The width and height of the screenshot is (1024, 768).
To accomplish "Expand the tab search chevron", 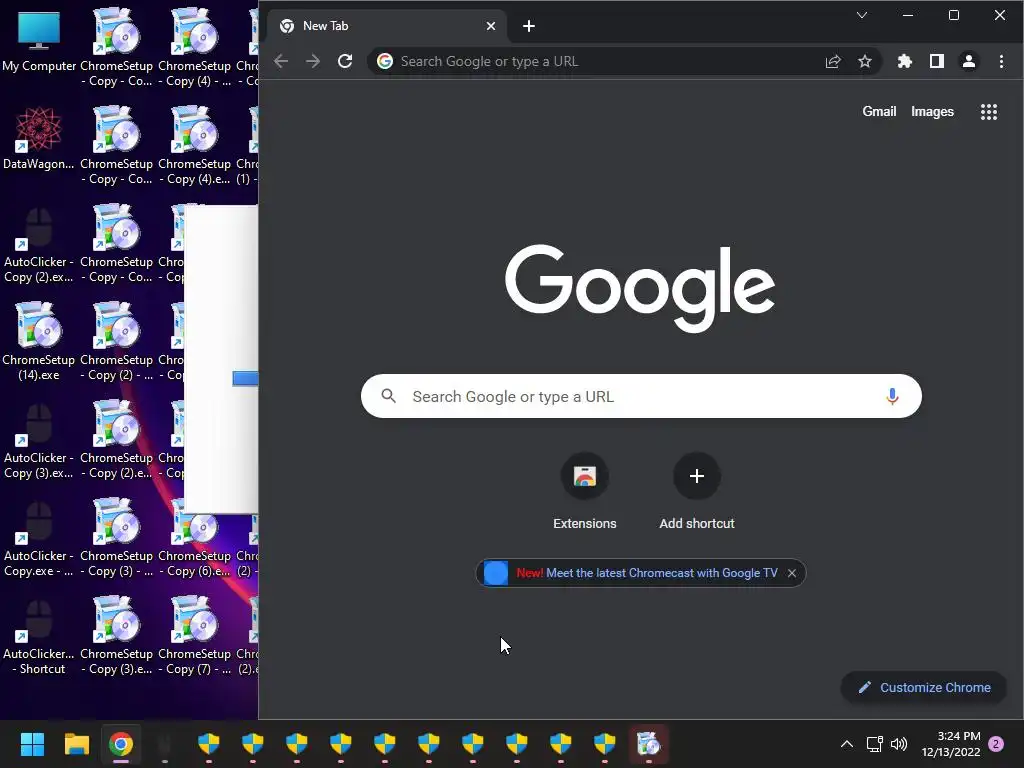I will (x=862, y=15).
